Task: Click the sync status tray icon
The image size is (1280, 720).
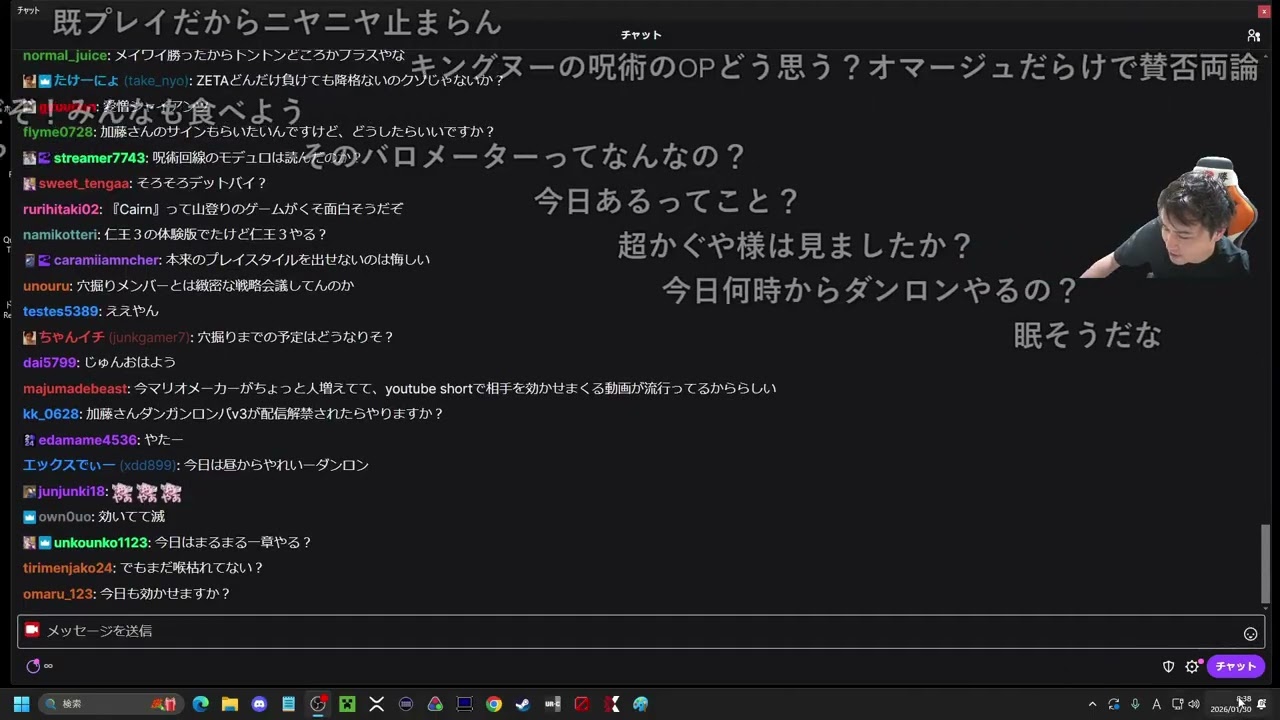Action: [1114, 704]
